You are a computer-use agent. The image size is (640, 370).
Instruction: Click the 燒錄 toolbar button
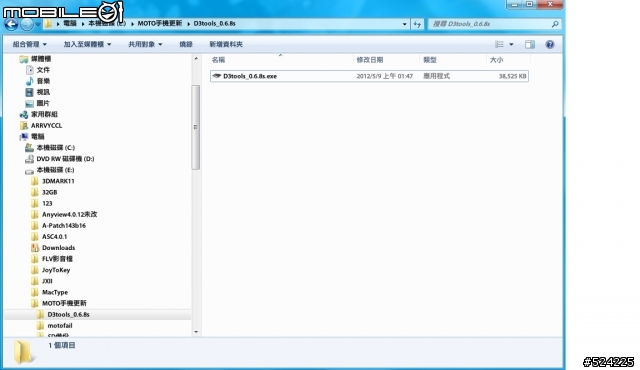(x=186, y=44)
